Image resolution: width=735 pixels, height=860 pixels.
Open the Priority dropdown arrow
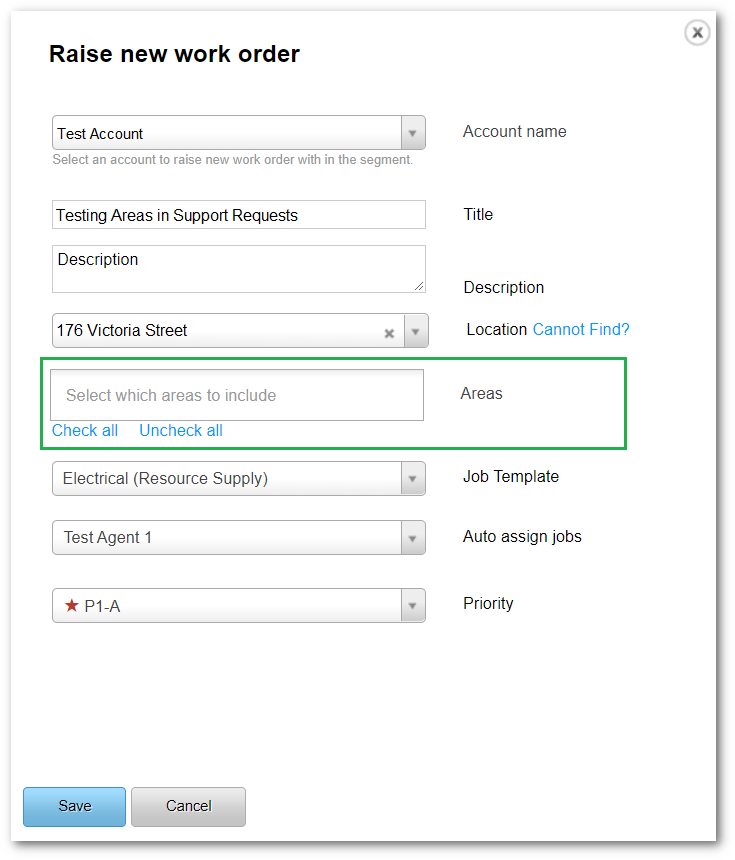point(413,605)
